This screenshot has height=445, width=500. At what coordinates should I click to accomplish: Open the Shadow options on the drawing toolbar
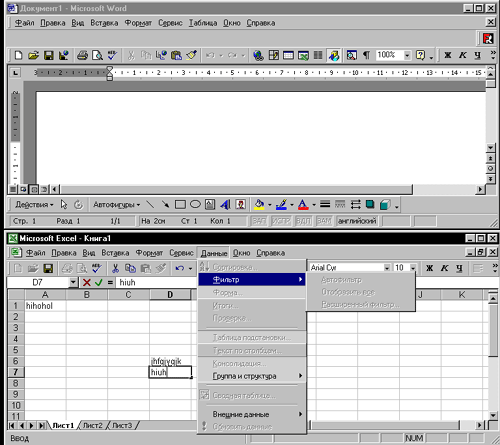coord(370,204)
